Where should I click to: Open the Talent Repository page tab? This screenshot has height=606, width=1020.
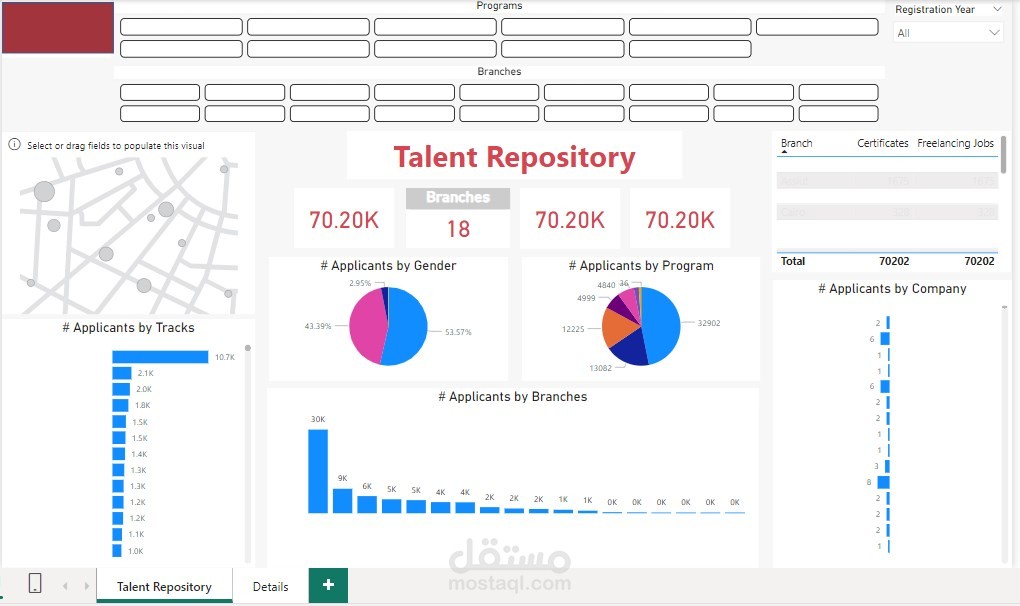click(x=164, y=586)
